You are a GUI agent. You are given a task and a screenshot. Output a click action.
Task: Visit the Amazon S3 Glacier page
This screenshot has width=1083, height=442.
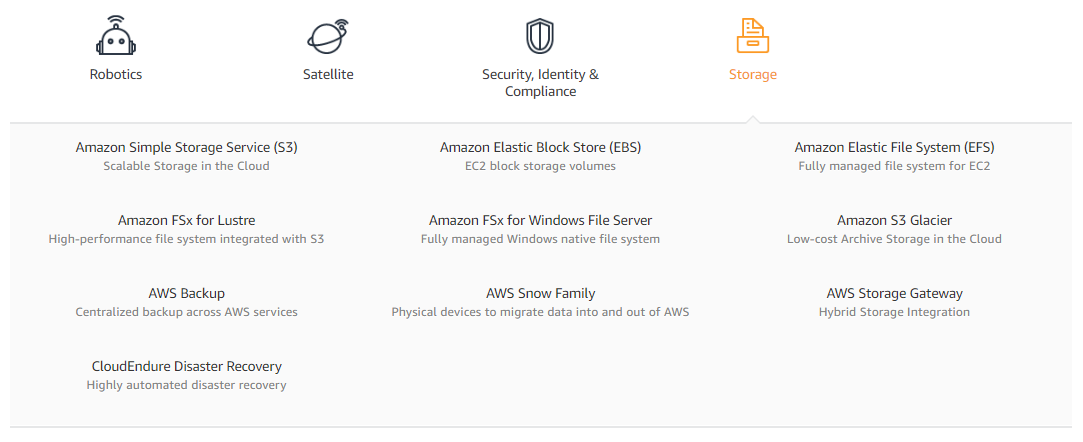click(894, 220)
